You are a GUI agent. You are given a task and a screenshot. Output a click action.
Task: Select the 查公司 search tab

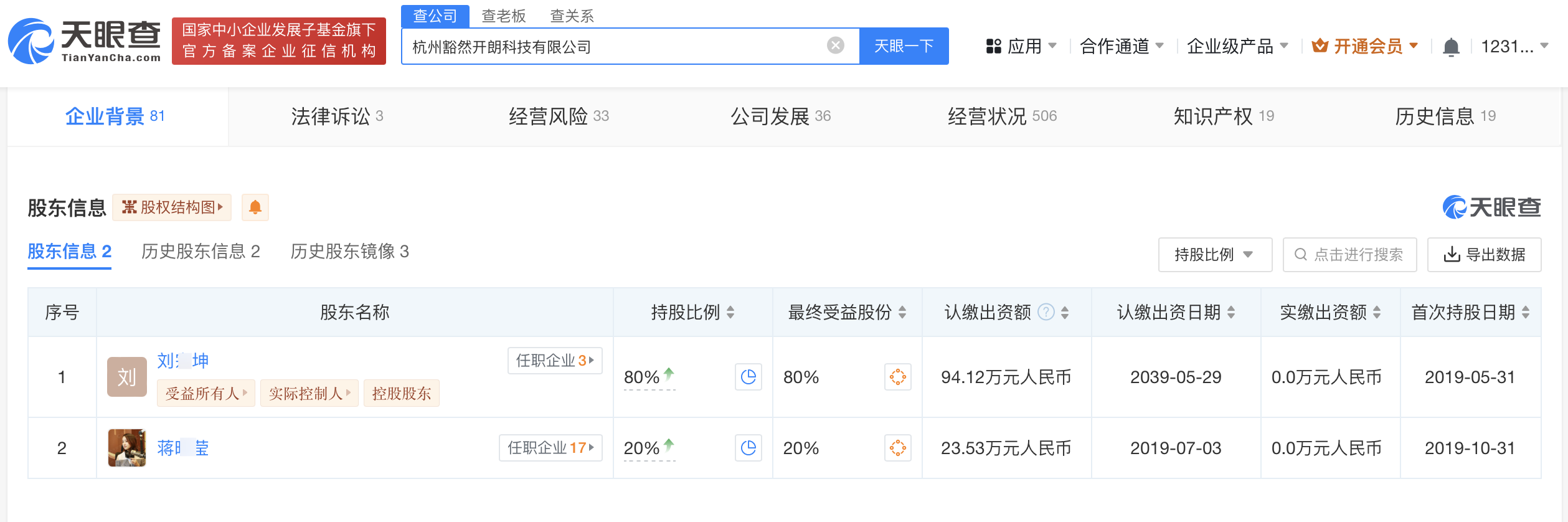coord(435,16)
